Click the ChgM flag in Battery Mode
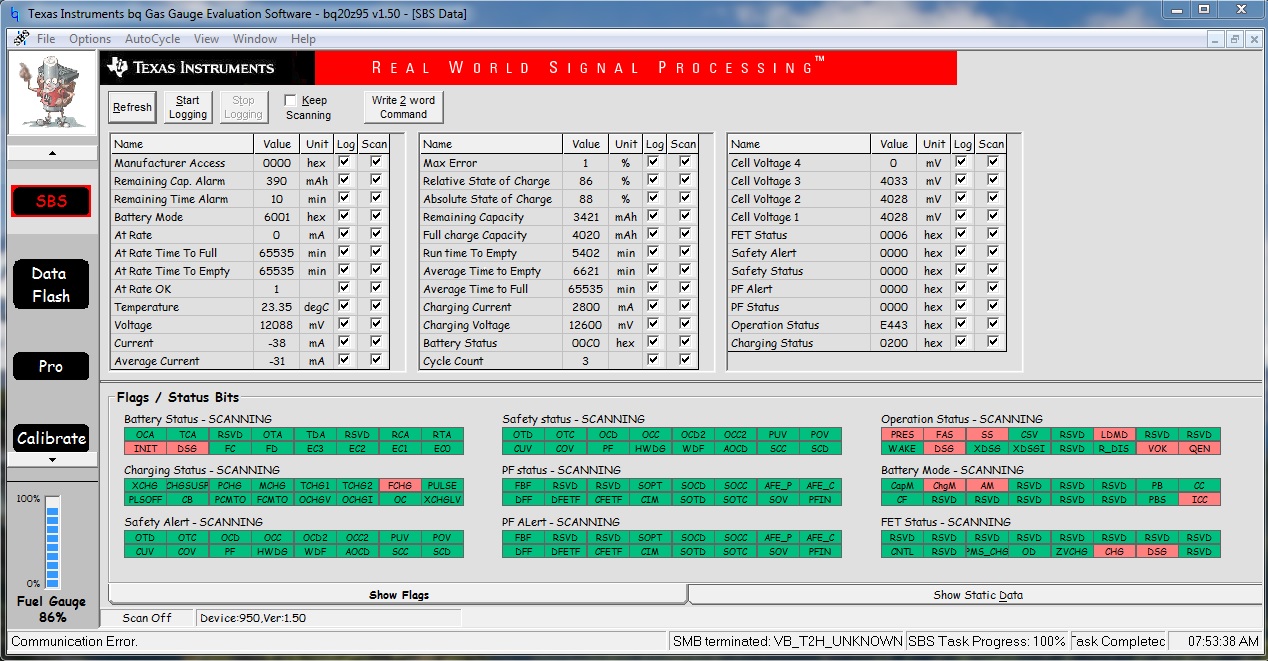Viewport: 1268px width, 661px height. click(x=944, y=485)
